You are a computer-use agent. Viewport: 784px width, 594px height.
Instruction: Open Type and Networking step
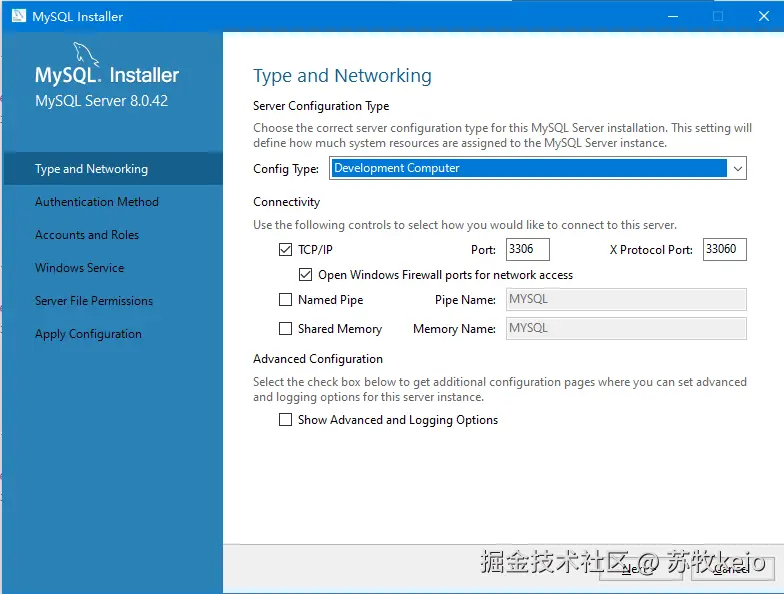coord(113,168)
